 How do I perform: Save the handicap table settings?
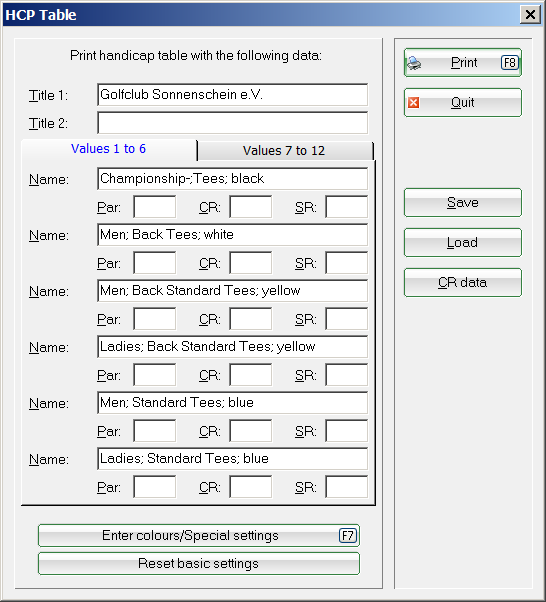(x=463, y=203)
